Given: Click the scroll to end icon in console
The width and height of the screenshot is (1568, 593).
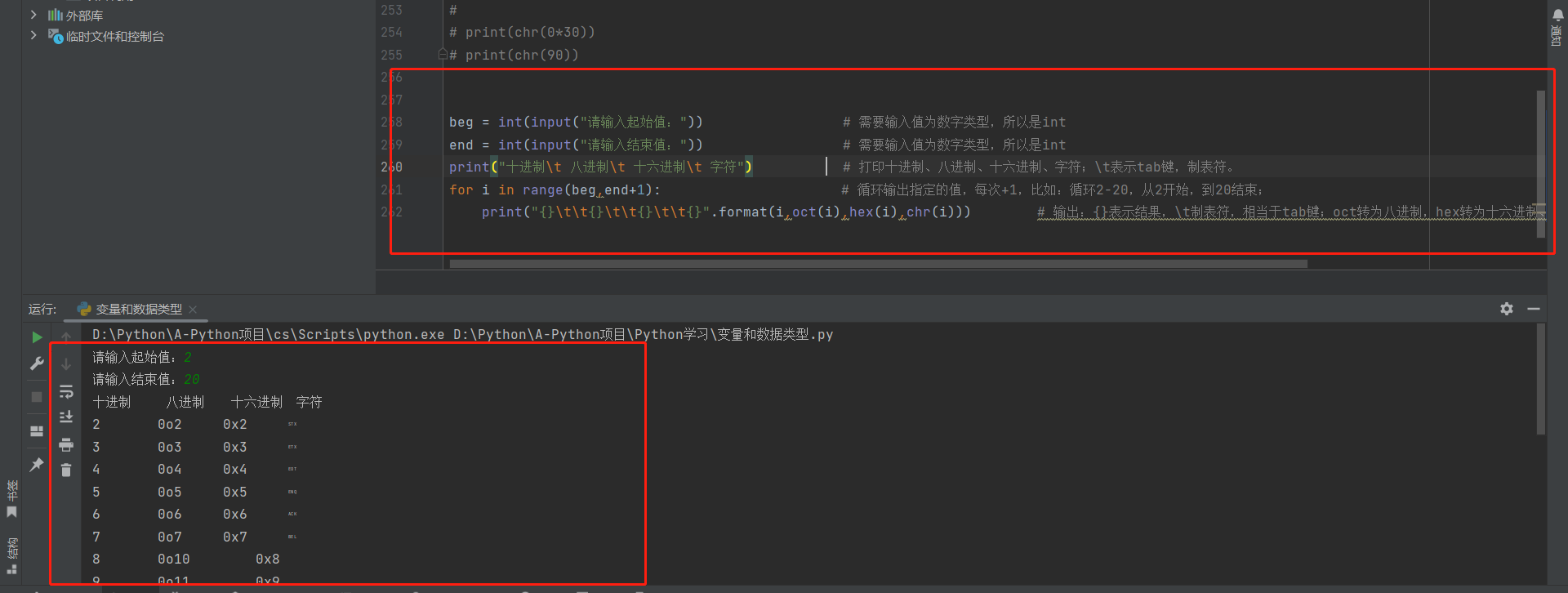Looking at the screenshot, I should click(x=66, y=417).
